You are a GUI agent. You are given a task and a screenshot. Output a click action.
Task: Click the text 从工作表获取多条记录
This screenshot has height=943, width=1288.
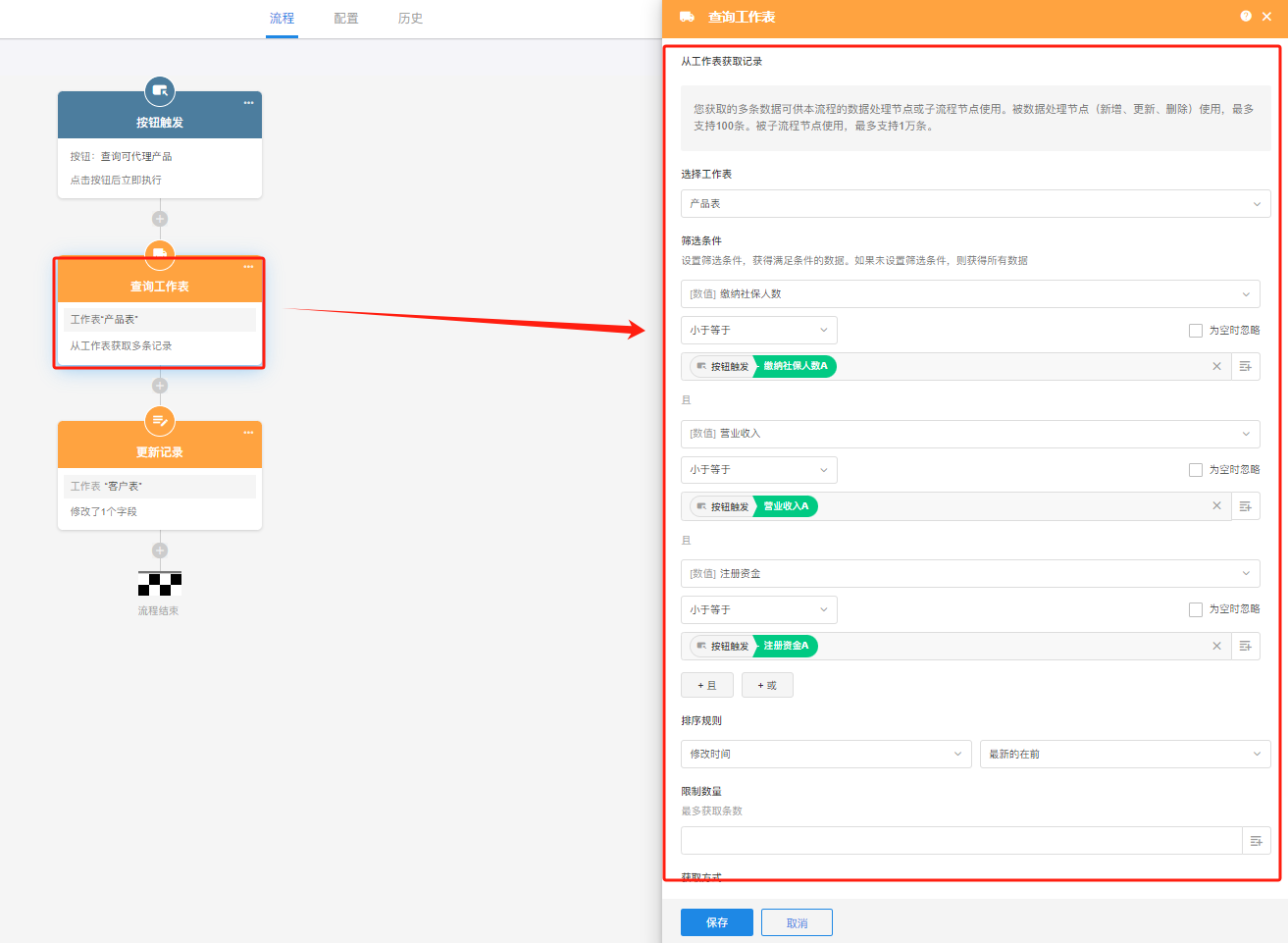pos(121,346)
